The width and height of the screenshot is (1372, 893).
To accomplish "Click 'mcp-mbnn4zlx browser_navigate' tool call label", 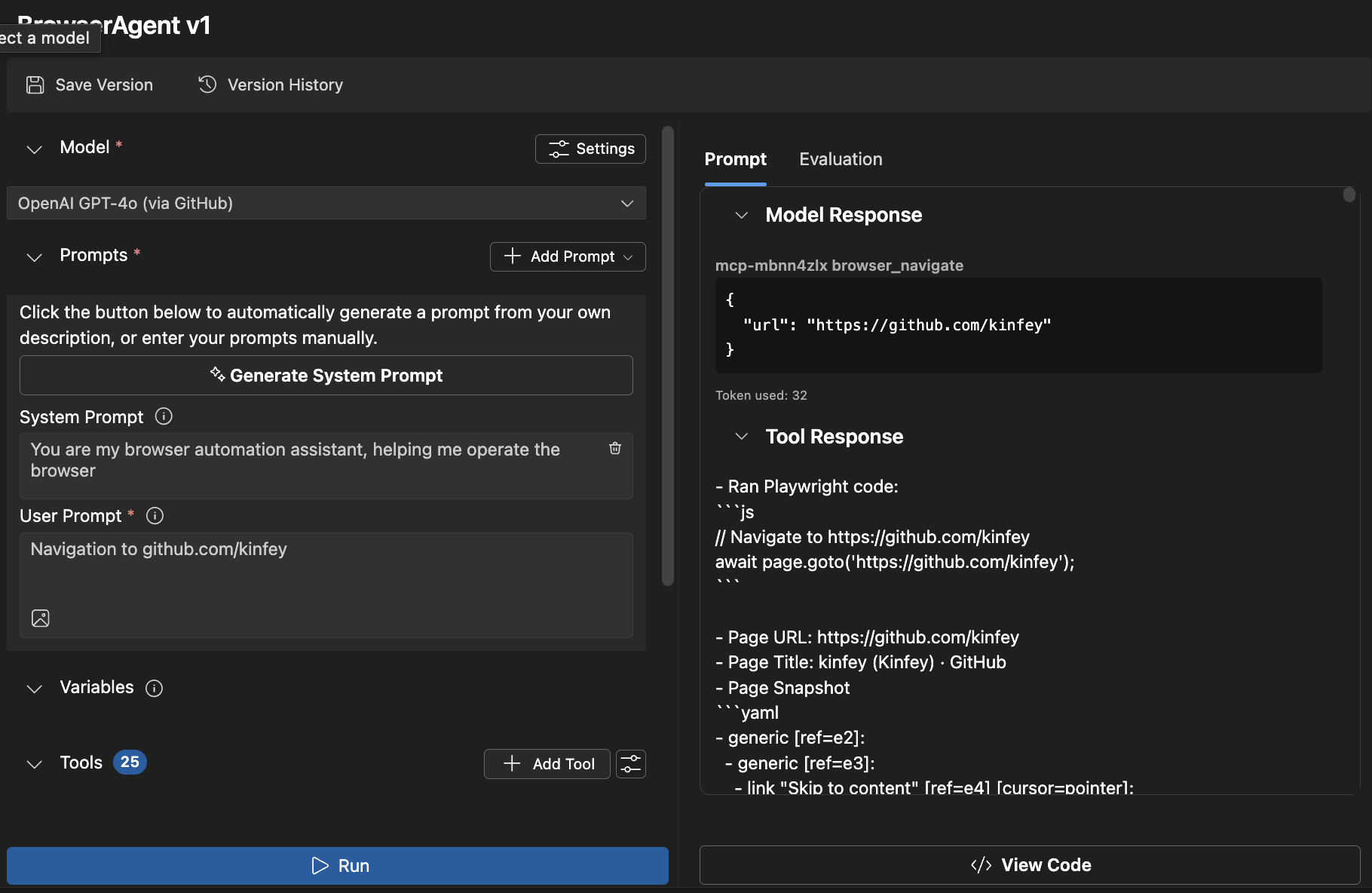I will coord(839,265).
